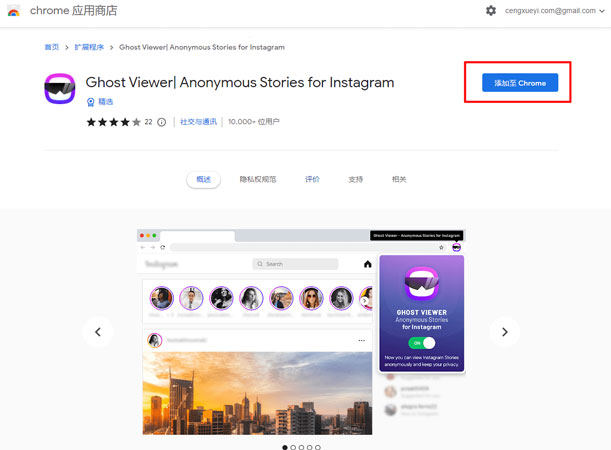
Task: Click the extension screenshot preview image
Action: pos(301,332)
